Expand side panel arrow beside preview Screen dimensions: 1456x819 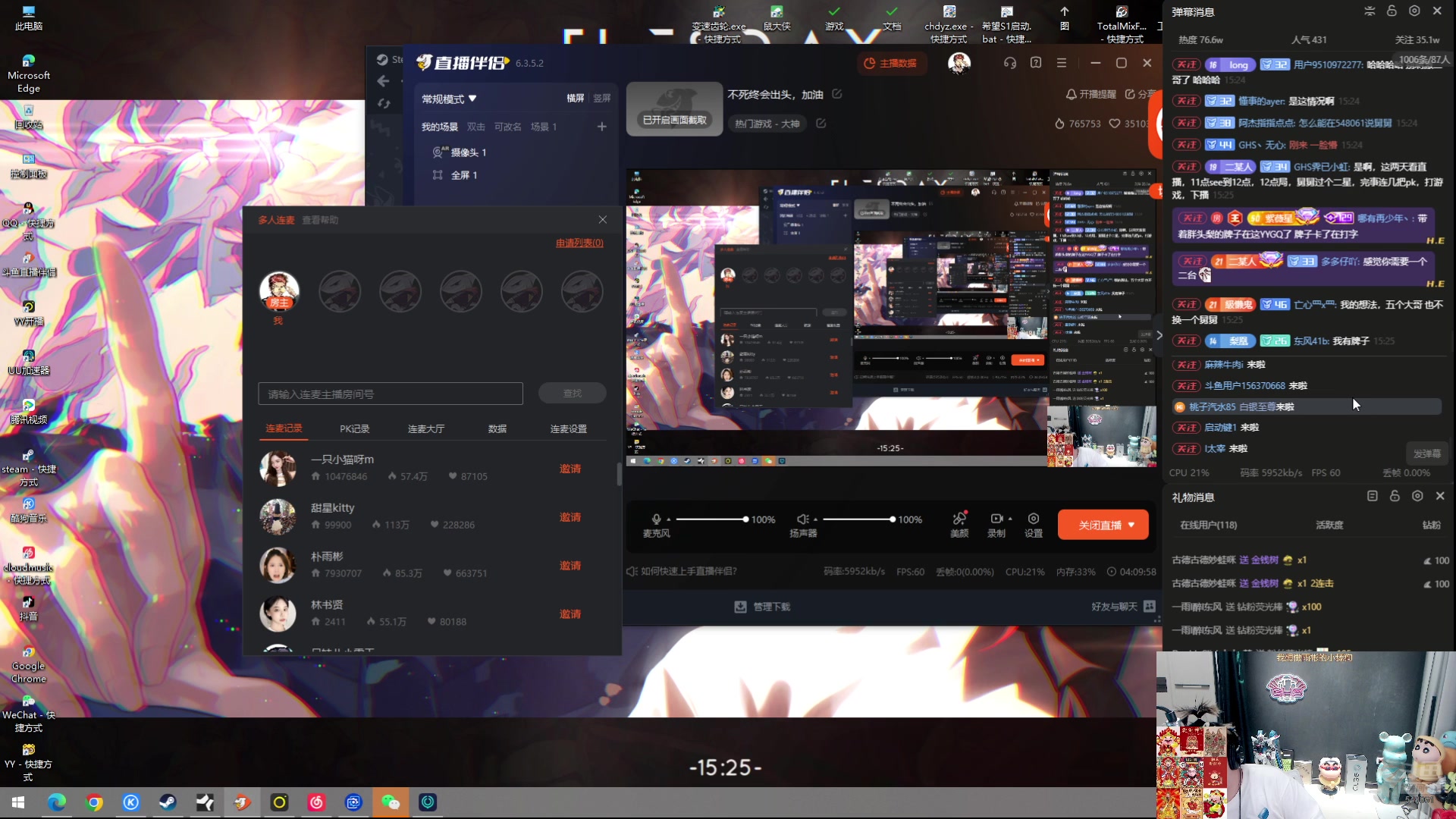[1159, 335]
